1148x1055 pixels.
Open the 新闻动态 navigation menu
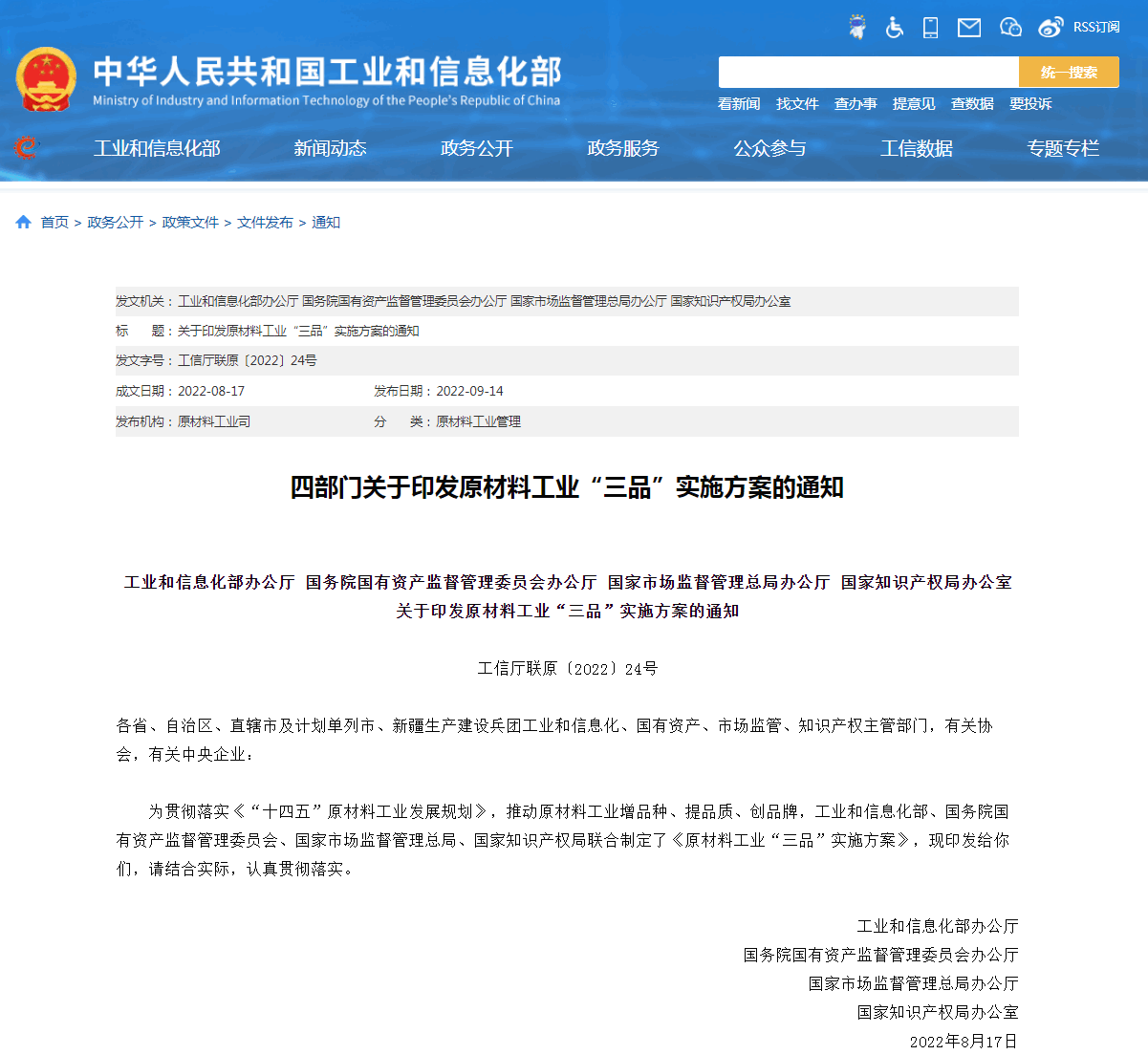330,148
